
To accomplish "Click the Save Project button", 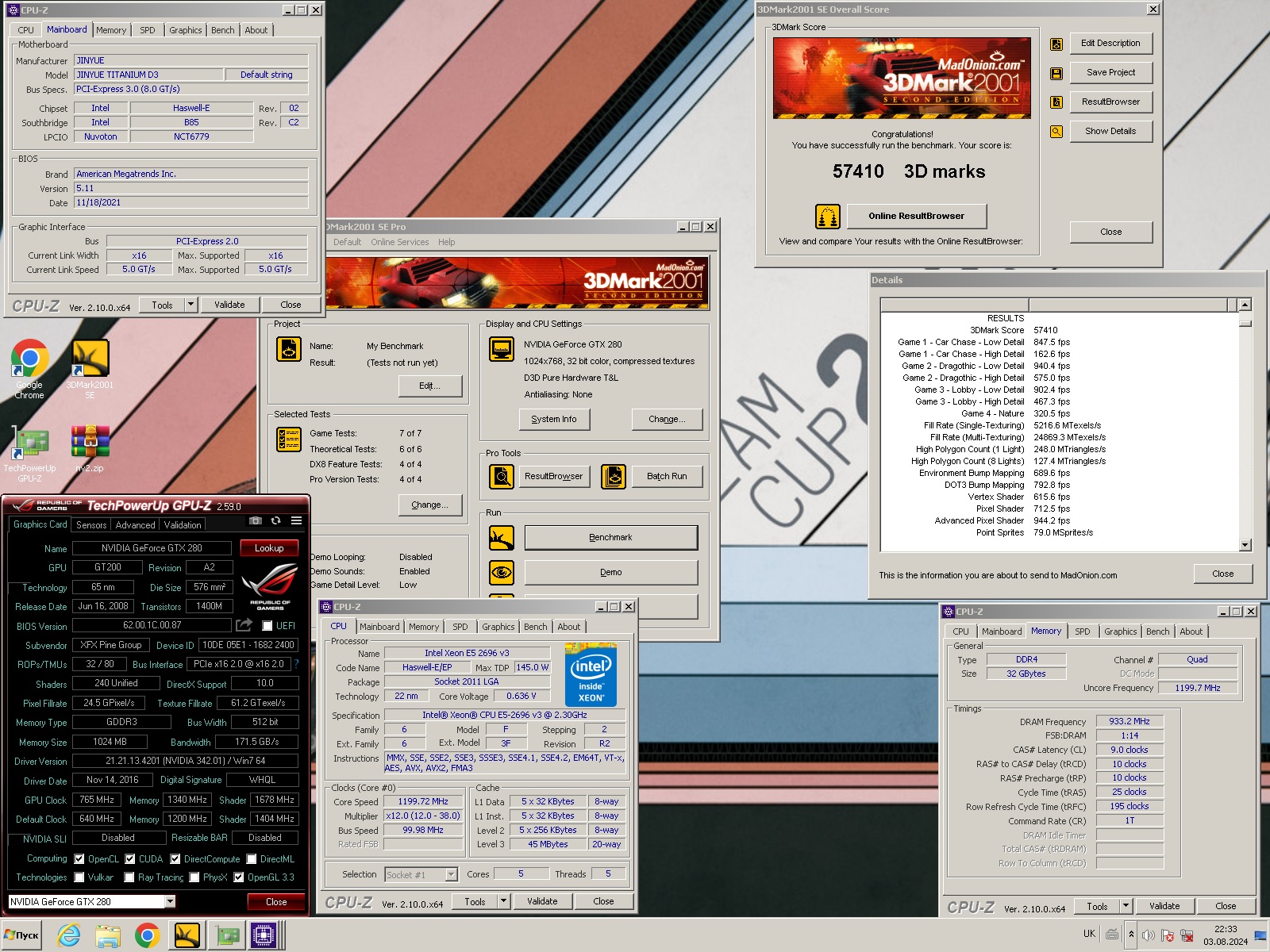I will pos(1110,72).
